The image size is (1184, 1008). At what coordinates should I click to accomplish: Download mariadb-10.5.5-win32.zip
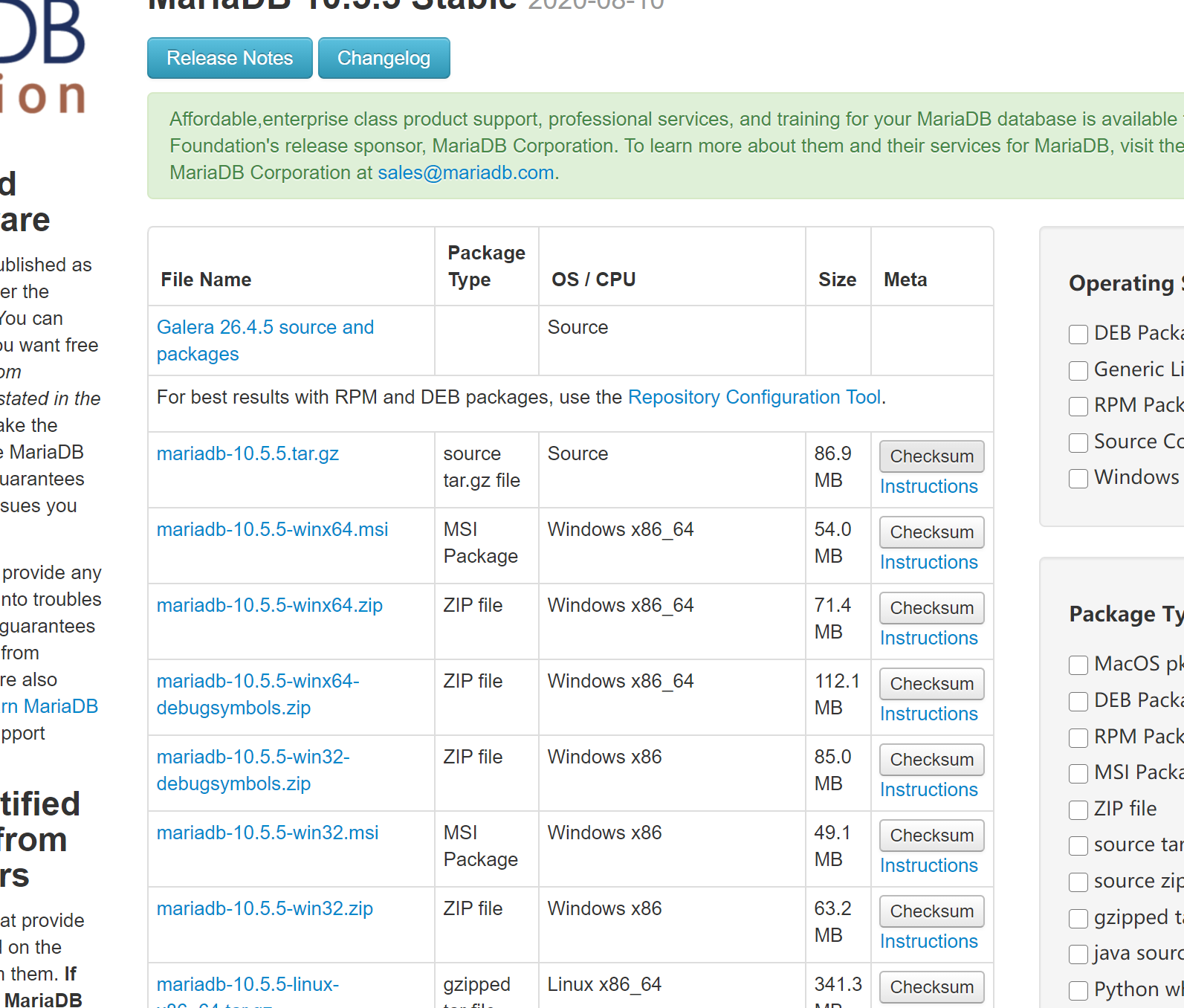coord(265,908)
